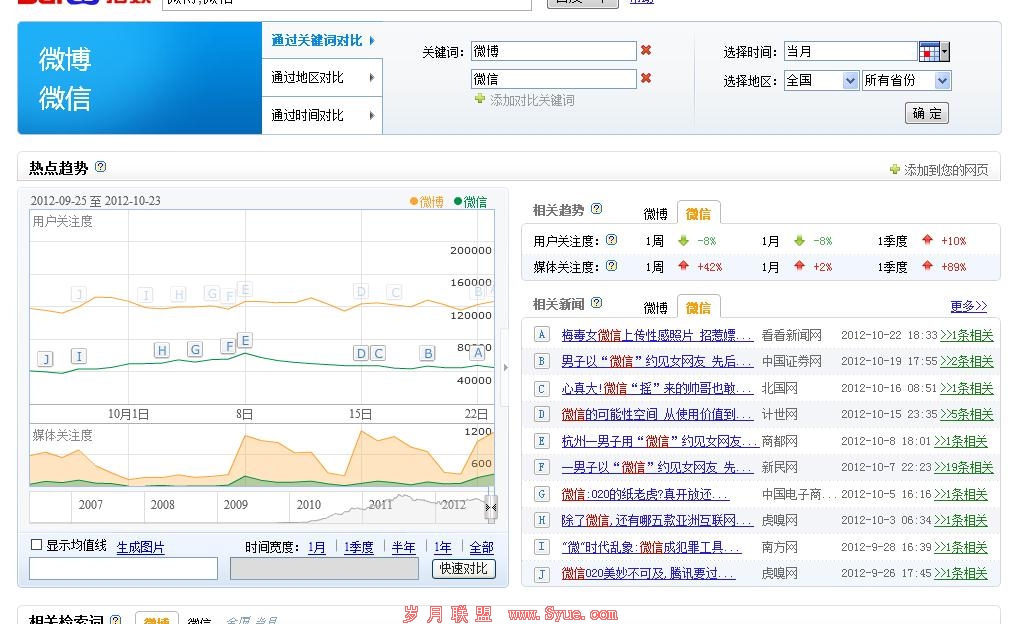Screen dimensions: 1018x624
Task: Click the >>2条相关 link in the 中国证券网 row
Action: (x=967, y=361)
